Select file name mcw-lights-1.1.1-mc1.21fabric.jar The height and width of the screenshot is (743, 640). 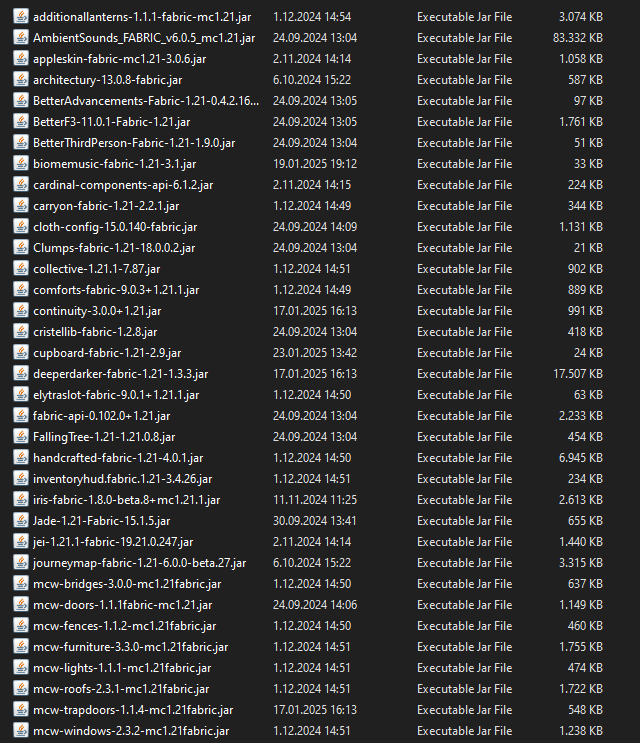coord(122,668)
